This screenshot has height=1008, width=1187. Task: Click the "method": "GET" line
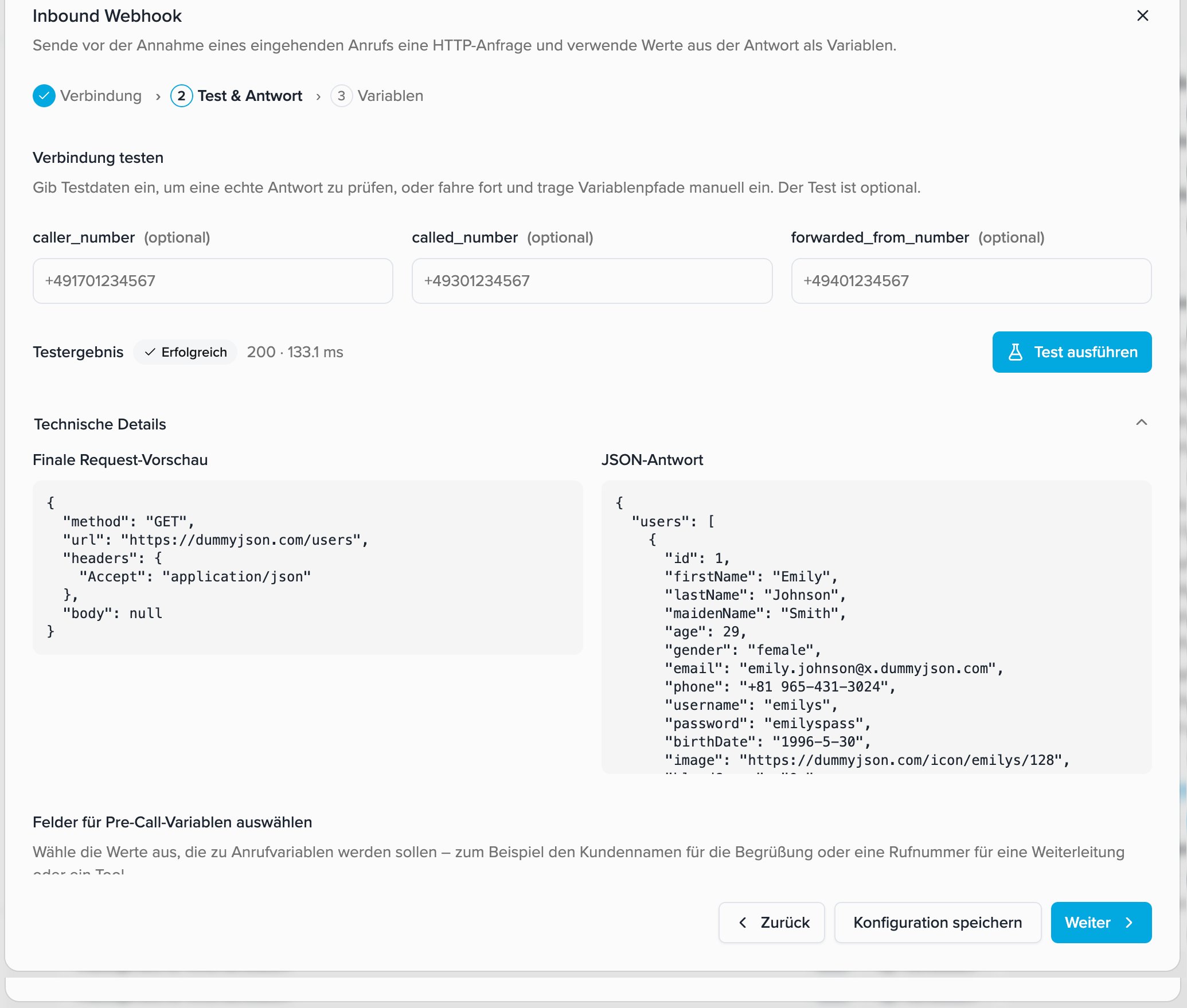click(129, 522)
